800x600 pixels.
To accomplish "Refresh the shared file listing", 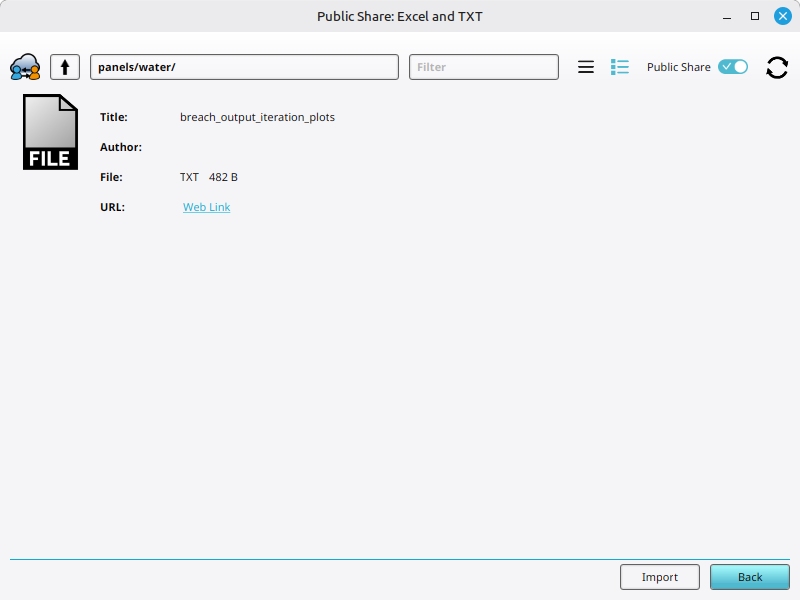I will click(x=777, y=67).
